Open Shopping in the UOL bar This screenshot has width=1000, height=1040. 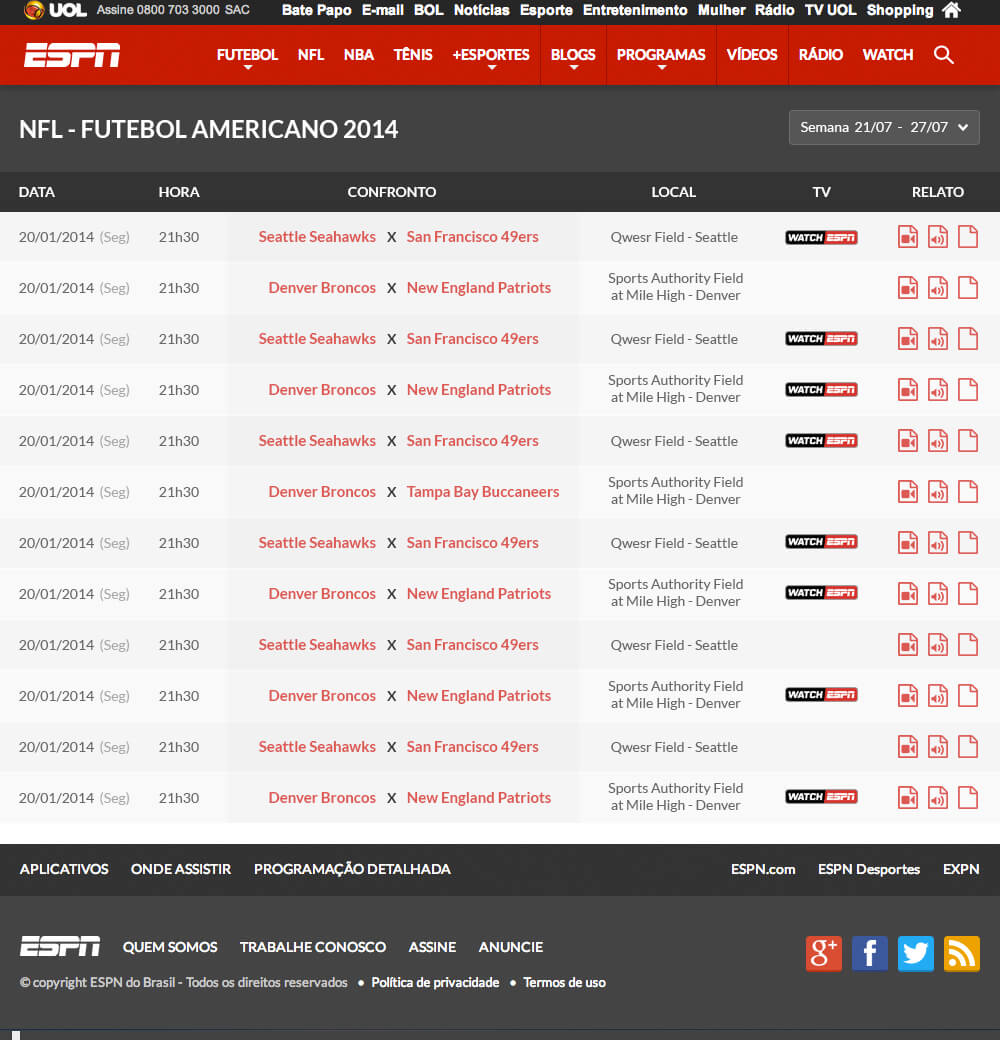[x=900, y=10]
